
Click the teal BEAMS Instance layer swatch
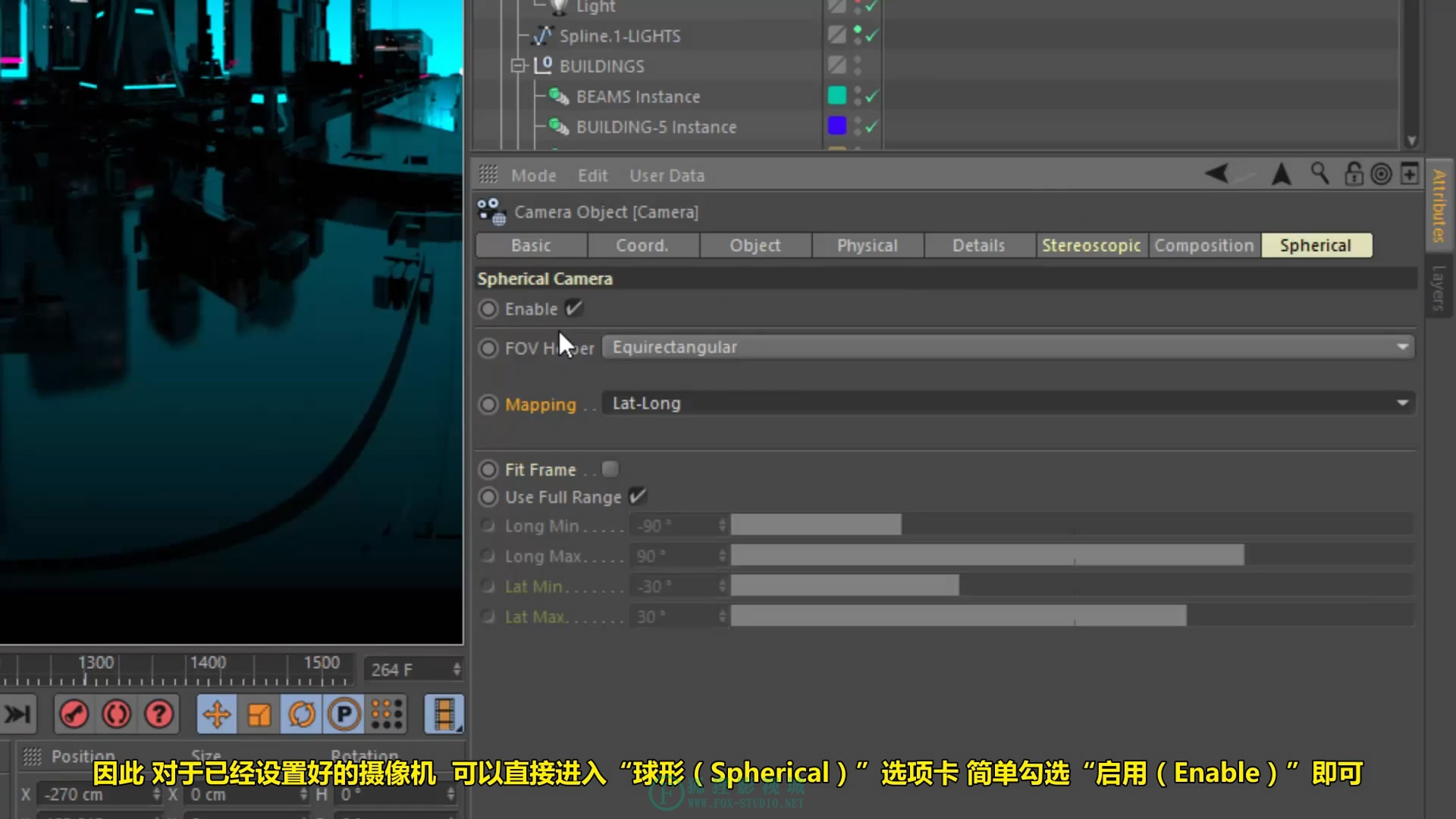point(837,95)
